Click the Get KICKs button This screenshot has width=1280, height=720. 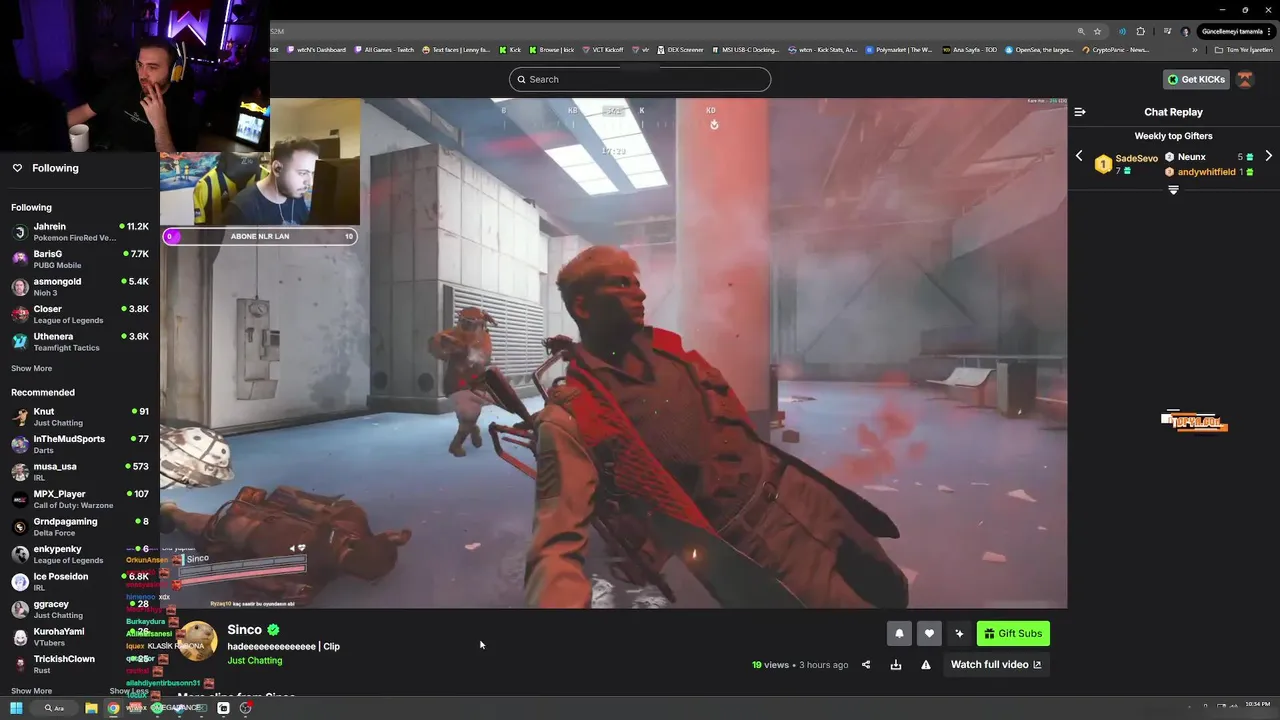coord(1196,79)
